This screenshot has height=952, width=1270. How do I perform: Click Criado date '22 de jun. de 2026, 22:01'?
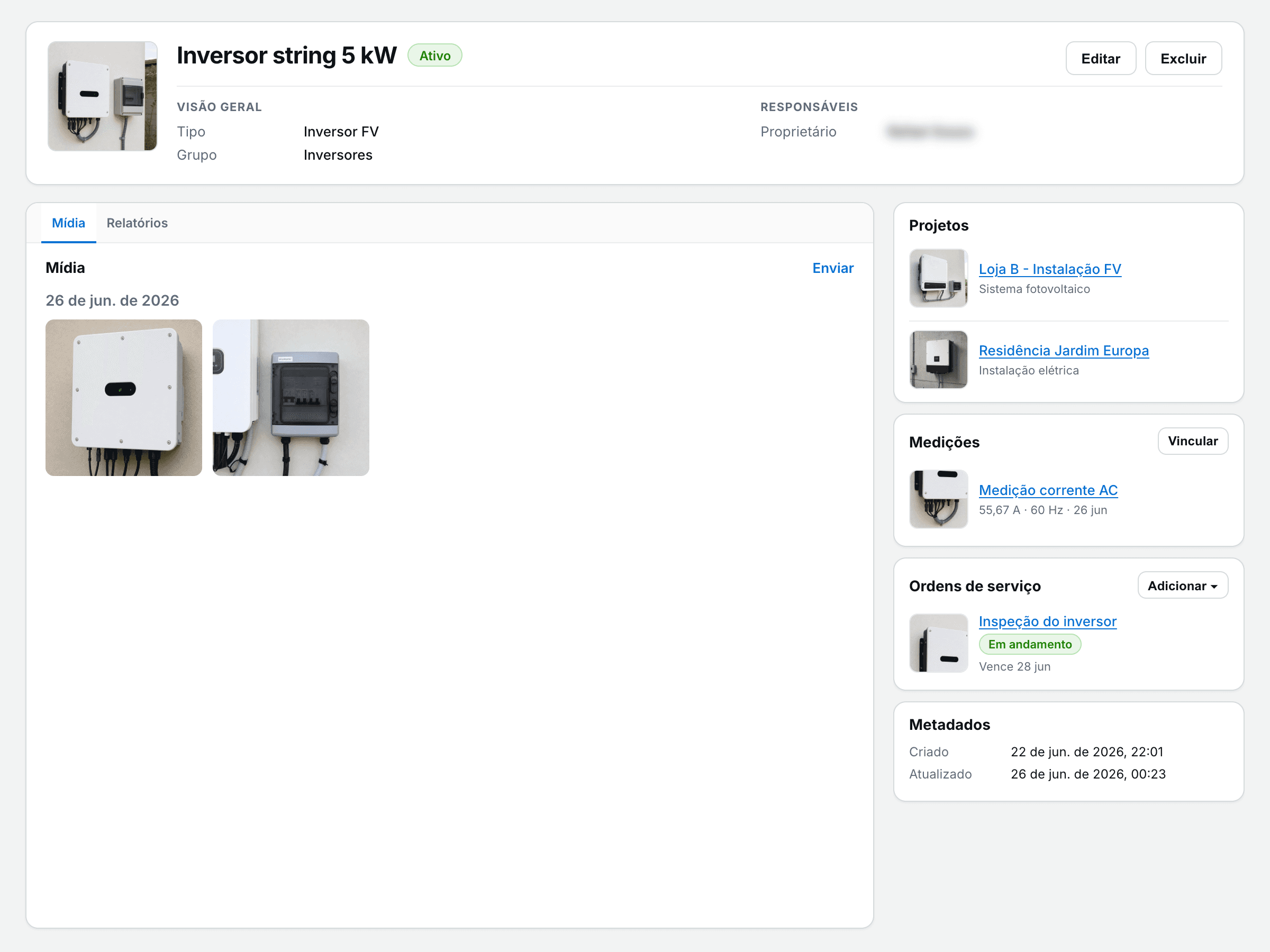pos(1086,752)
